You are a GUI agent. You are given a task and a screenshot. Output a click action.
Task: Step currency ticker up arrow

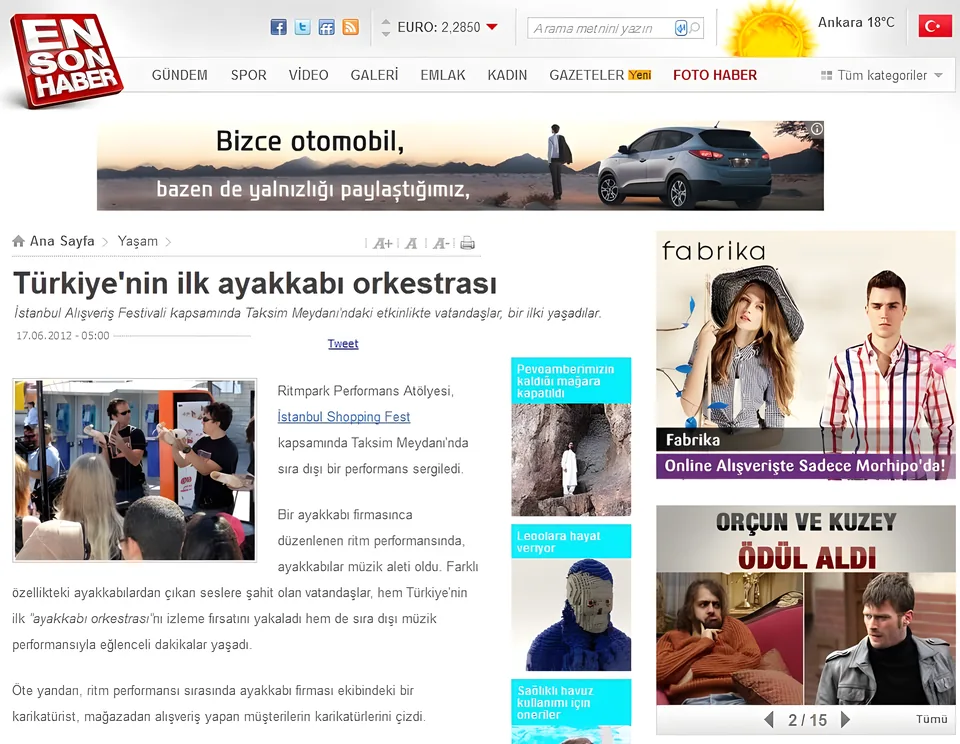(x=386, y=22)
